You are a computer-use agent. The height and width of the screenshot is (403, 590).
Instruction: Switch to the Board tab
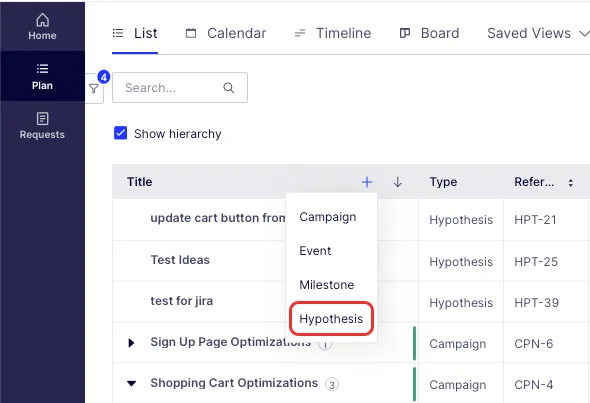pyautogui.click(x=429, y=33)
